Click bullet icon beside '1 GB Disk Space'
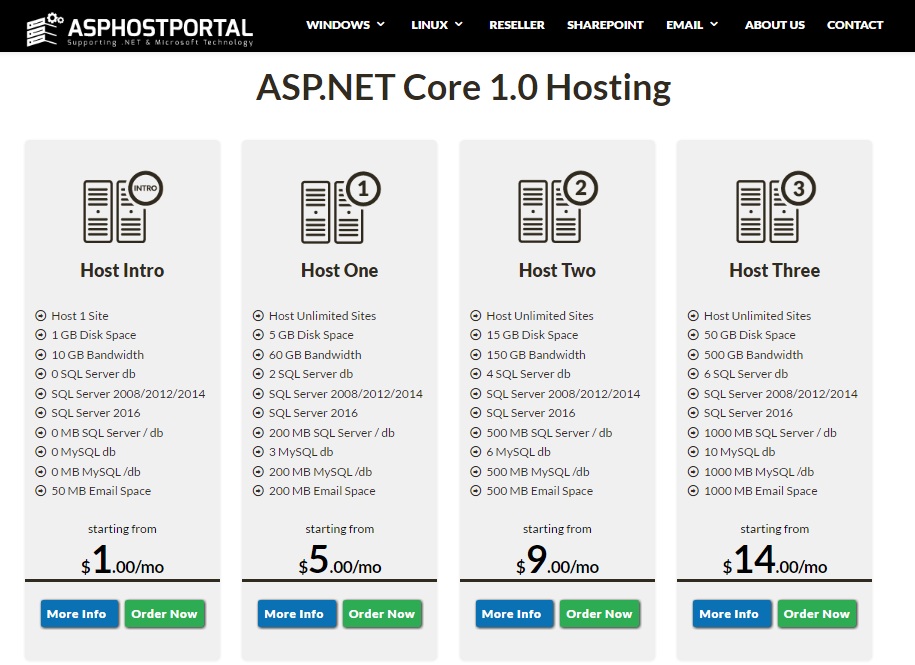 pyautogui.click(x=40, y=335)
